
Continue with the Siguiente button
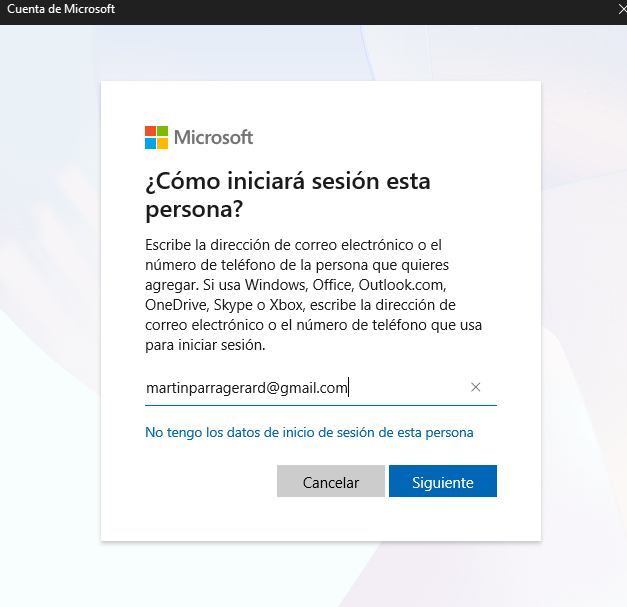point(442,481)
